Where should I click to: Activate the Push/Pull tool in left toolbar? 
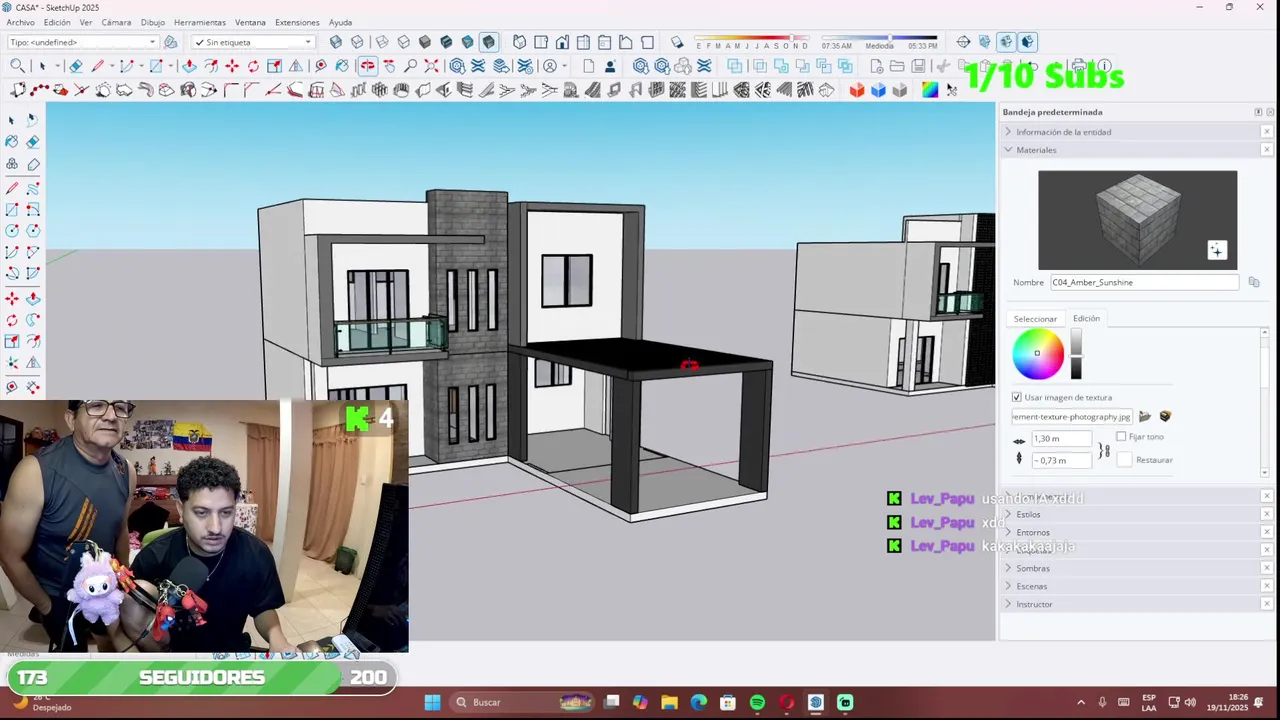point(33,299)
